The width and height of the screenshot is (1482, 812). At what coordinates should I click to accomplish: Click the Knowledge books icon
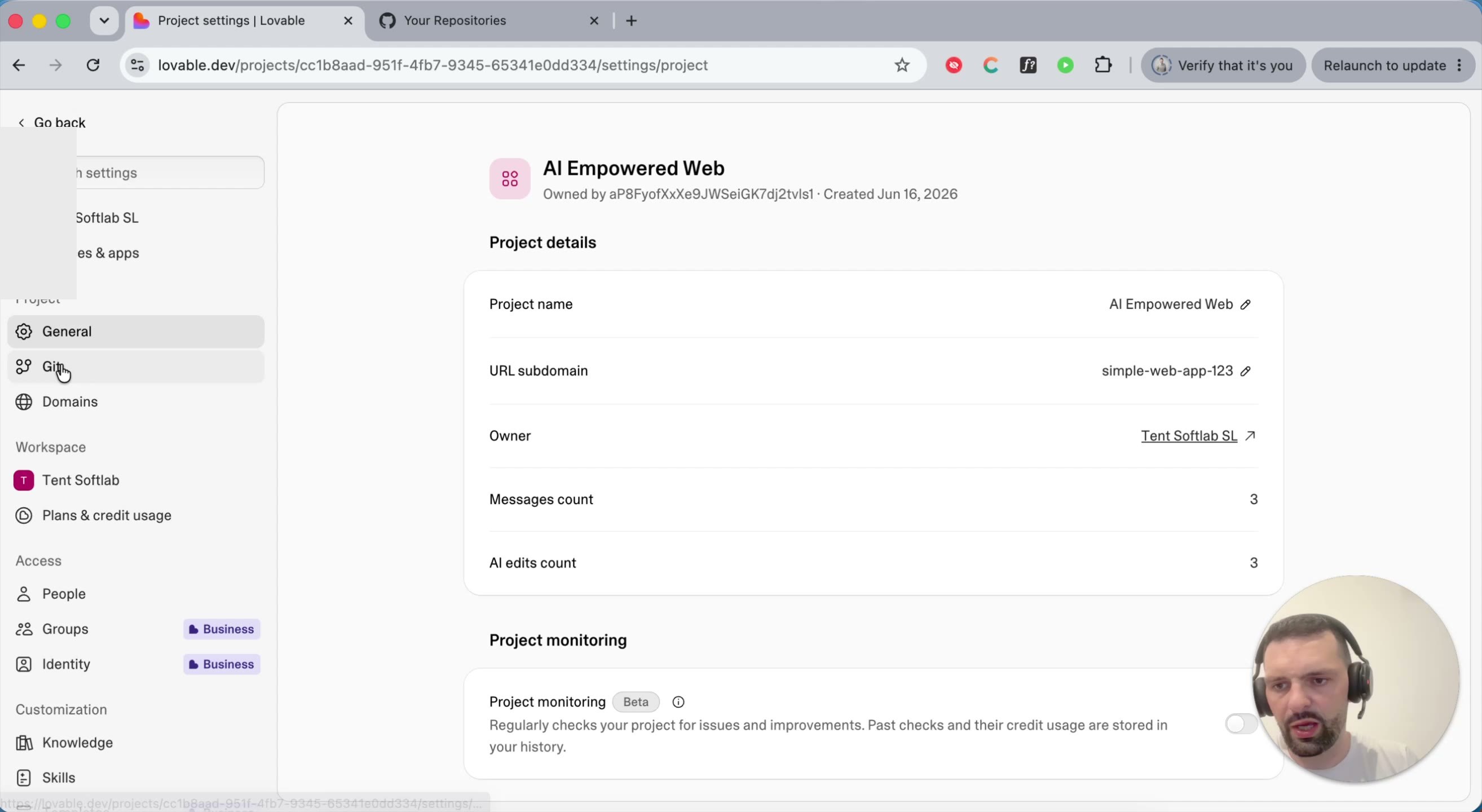pyautogui.click(x=24, y=743)
